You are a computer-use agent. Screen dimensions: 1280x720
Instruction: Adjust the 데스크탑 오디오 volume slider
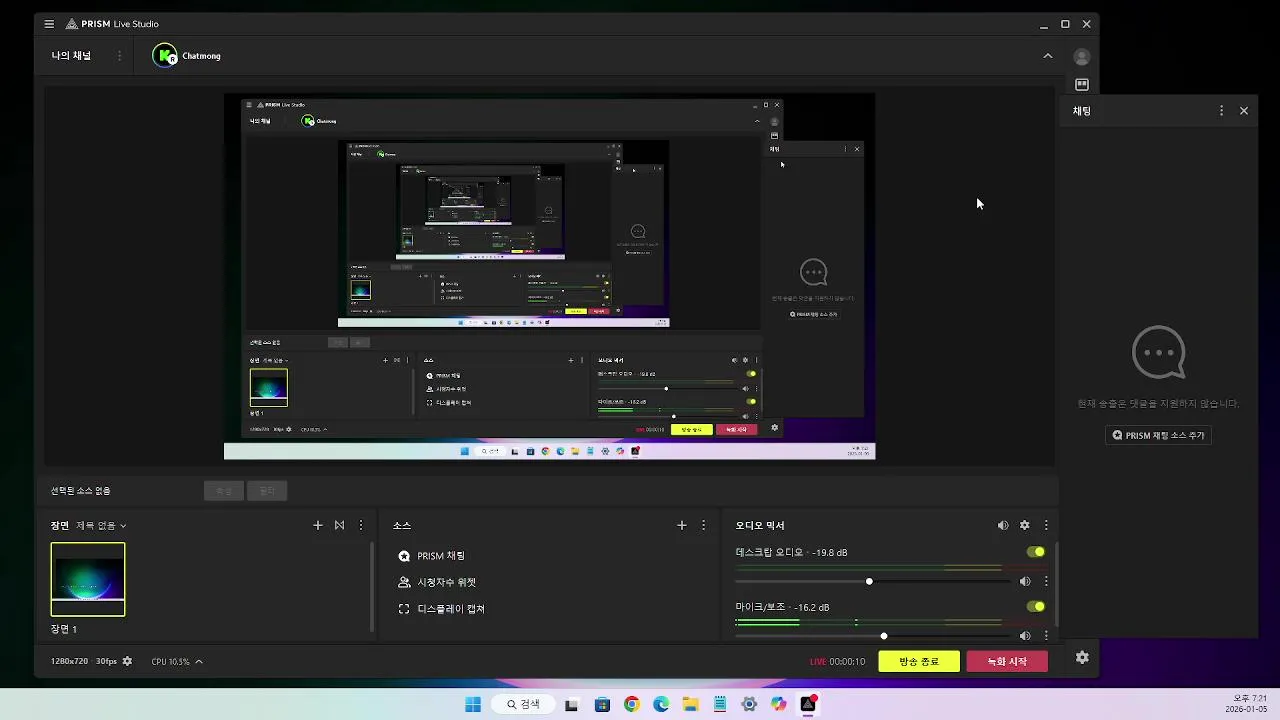(x=869, y=581)
